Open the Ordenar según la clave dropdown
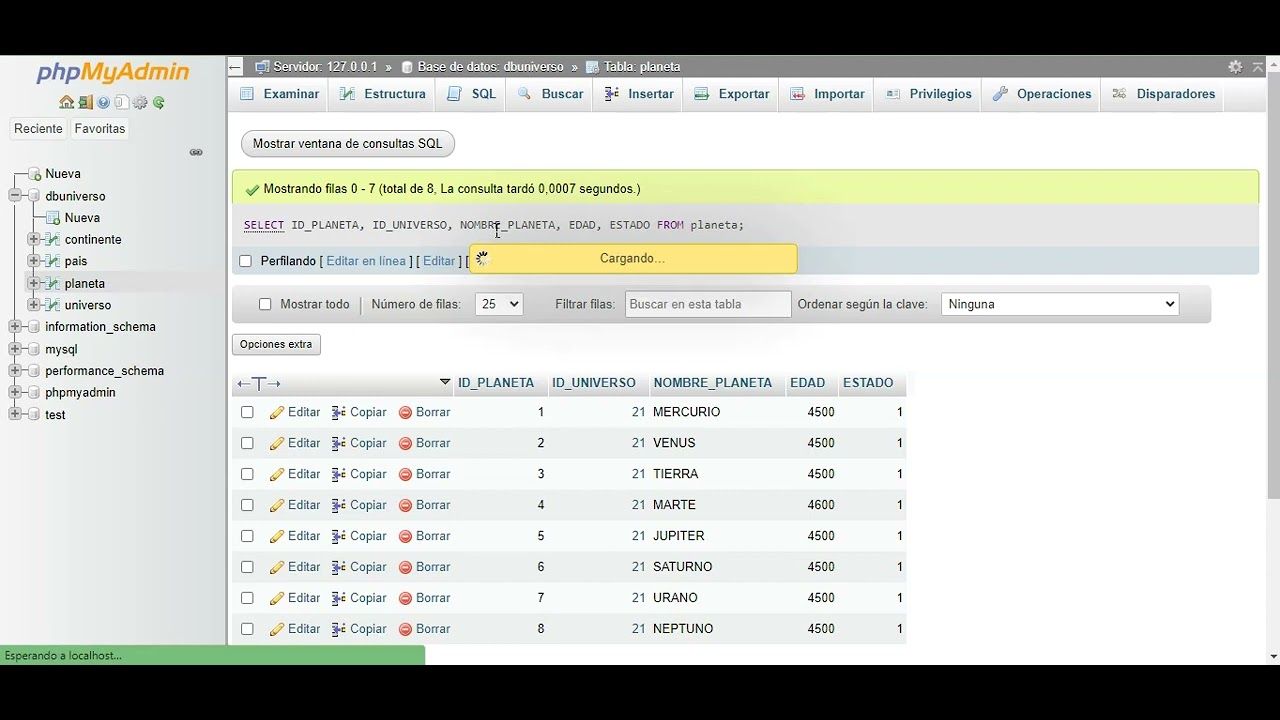The image size is (1280, 720). click(1060, 304)
